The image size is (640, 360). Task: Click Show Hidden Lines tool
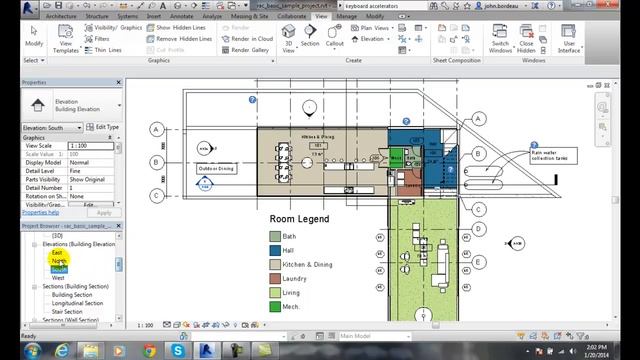click(x=176, y=28)
